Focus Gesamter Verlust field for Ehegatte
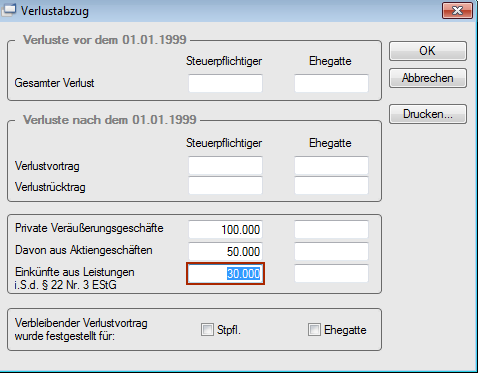The image size is (480, 373). click(x=331, y=83)
